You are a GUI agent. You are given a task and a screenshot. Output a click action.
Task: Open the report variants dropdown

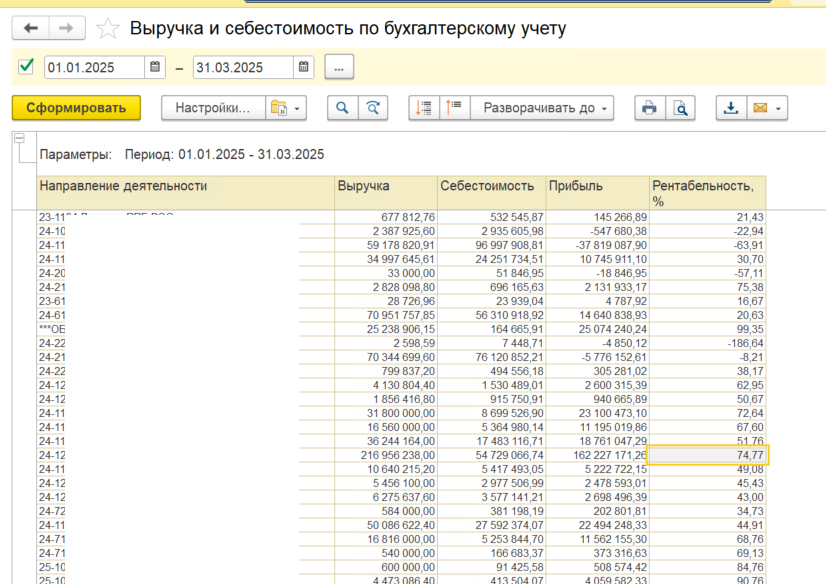tap(286, 108)
